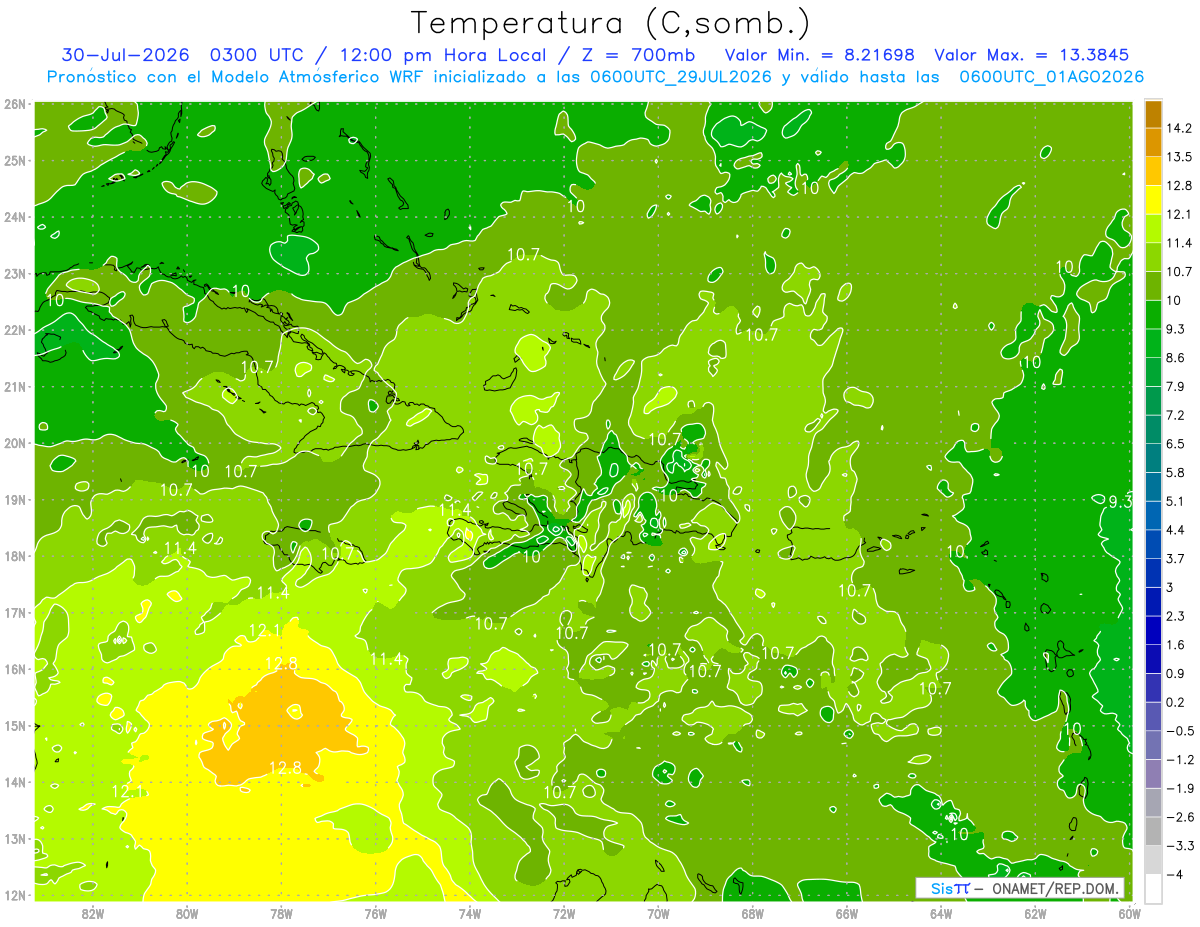Click the 'Temperatura (C,somb.)' chart title
The width and height of the screenshot is (1200, 927).
611,23
